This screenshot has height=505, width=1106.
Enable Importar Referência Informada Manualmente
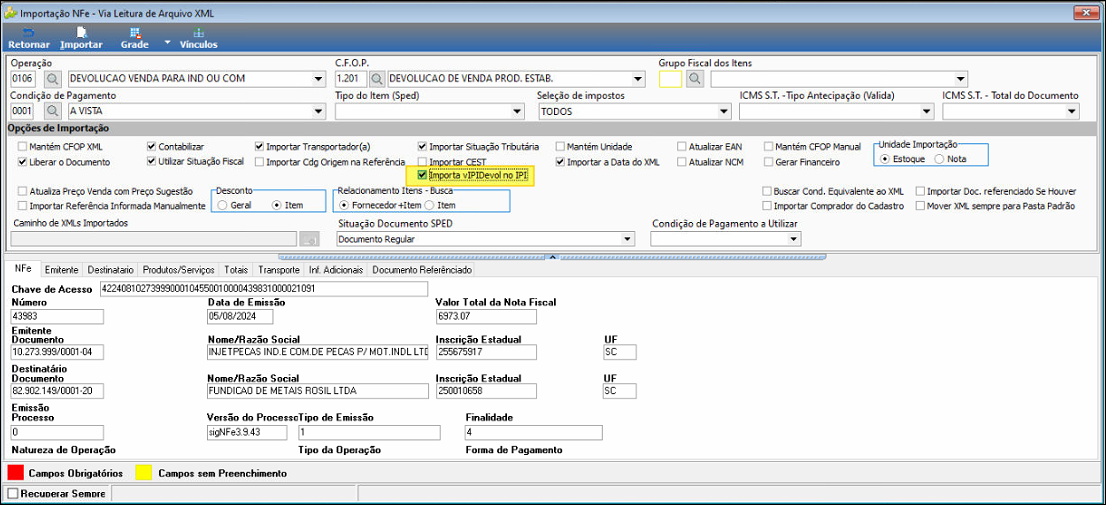click(23, 206)
